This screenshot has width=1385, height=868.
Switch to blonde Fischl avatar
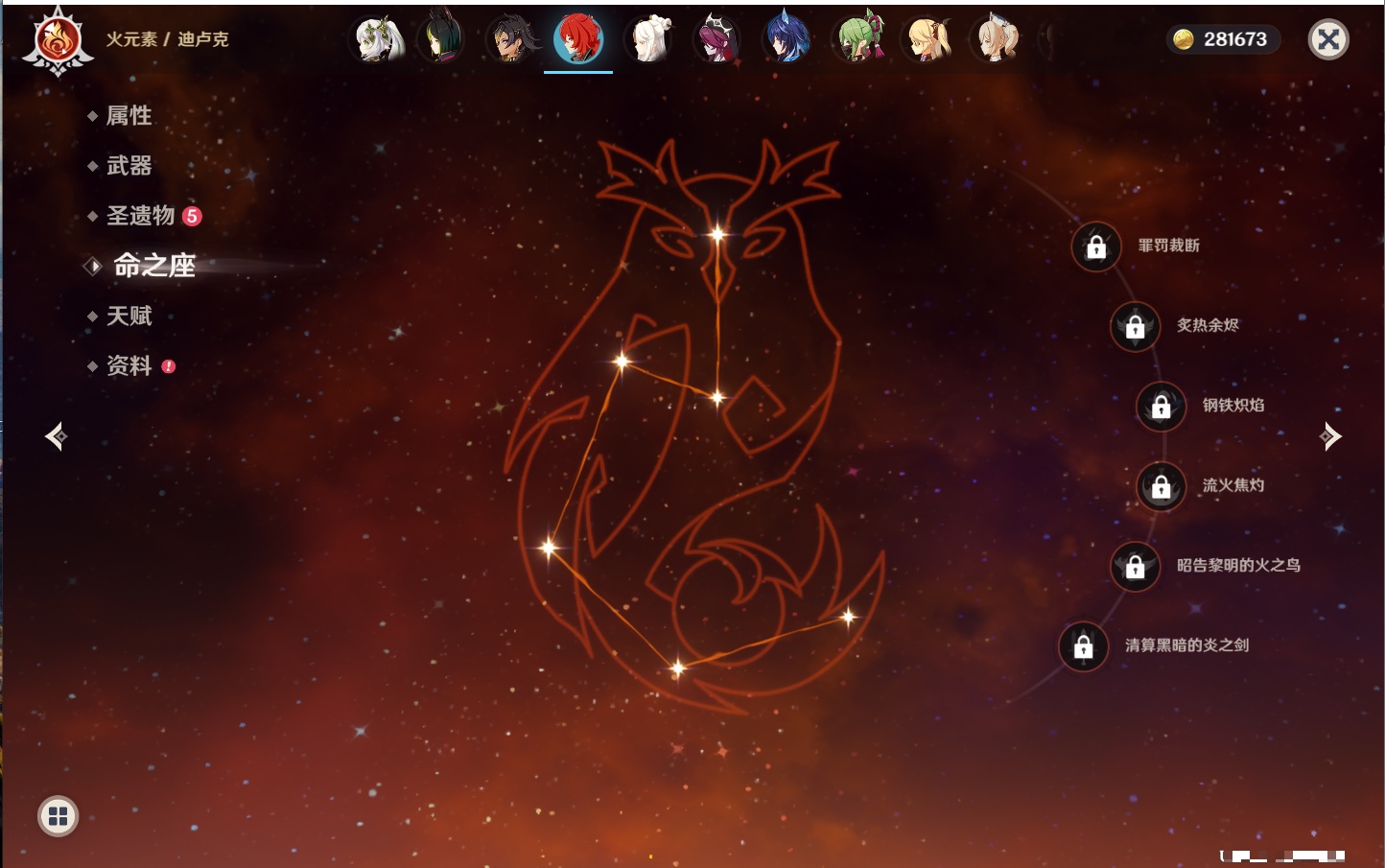927,40
